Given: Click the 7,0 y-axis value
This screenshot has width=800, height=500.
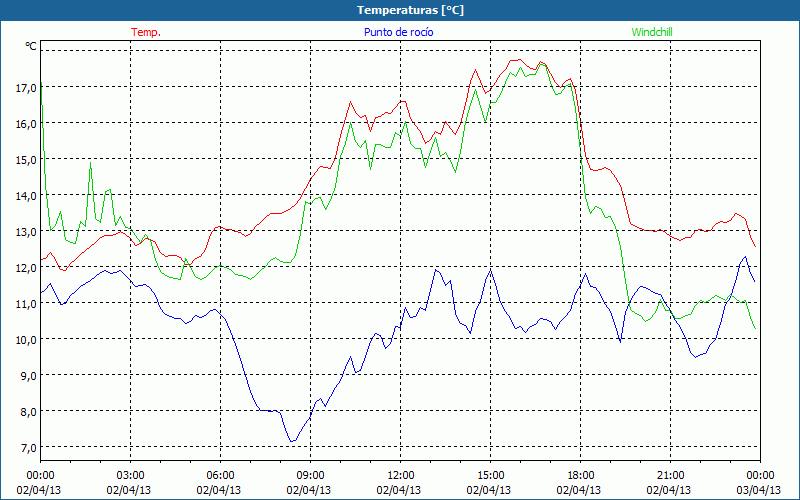Looking at the screenshot, I should [x=28, y=447].
